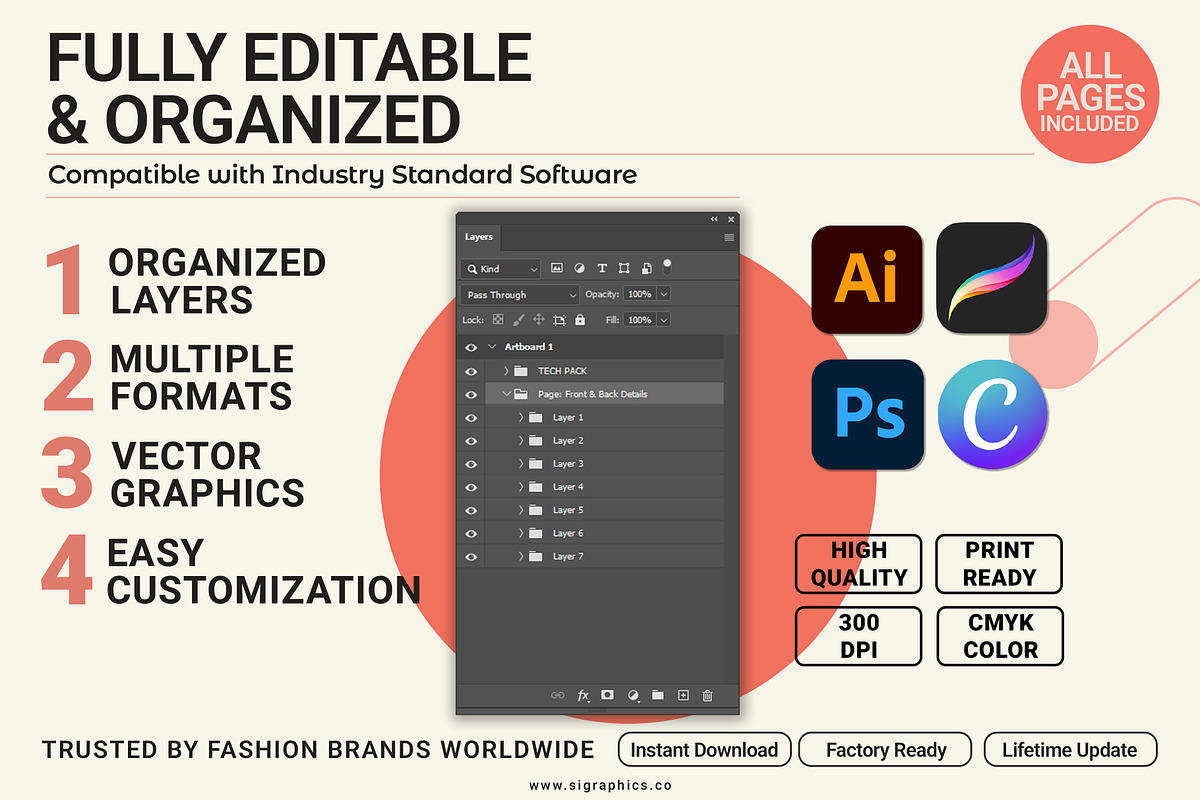Image resolution: width=1200 pixels, height=800 pixels.
Task: Open the Layers panel hamburger menu
Action: coord(729,237)
